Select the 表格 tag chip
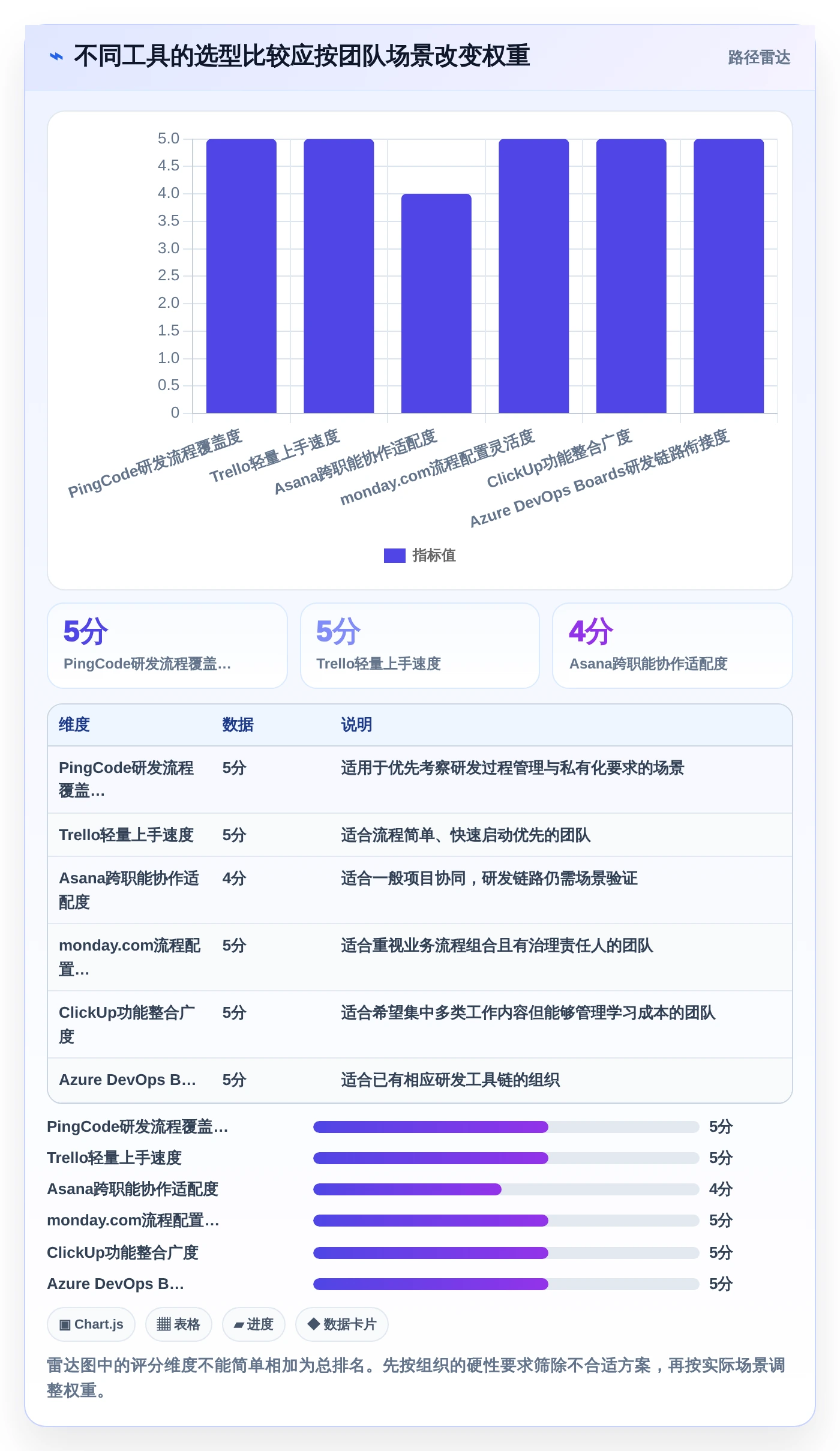 tap(178, 1324)
